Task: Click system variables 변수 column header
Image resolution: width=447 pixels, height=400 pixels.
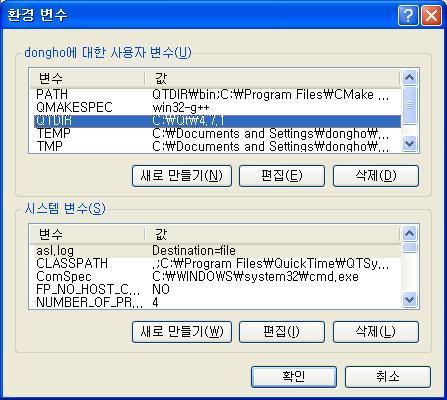Action: coord(87,235)
